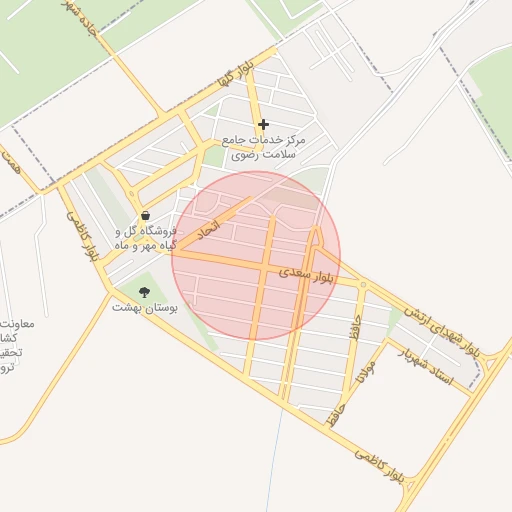Screen dimensions: 512x512
Task: Select the استاد شهریار street label
Action: 426,367
